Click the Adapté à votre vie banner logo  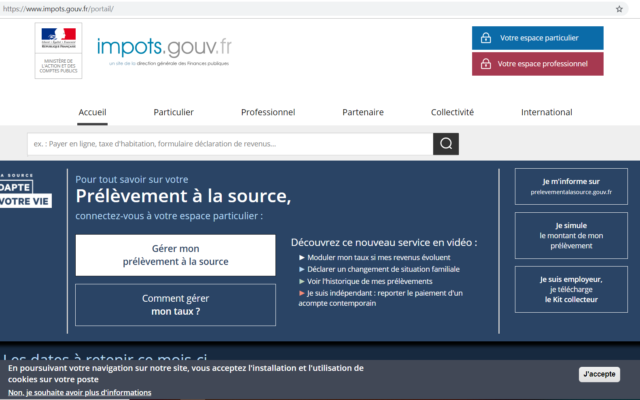[25, 191]
